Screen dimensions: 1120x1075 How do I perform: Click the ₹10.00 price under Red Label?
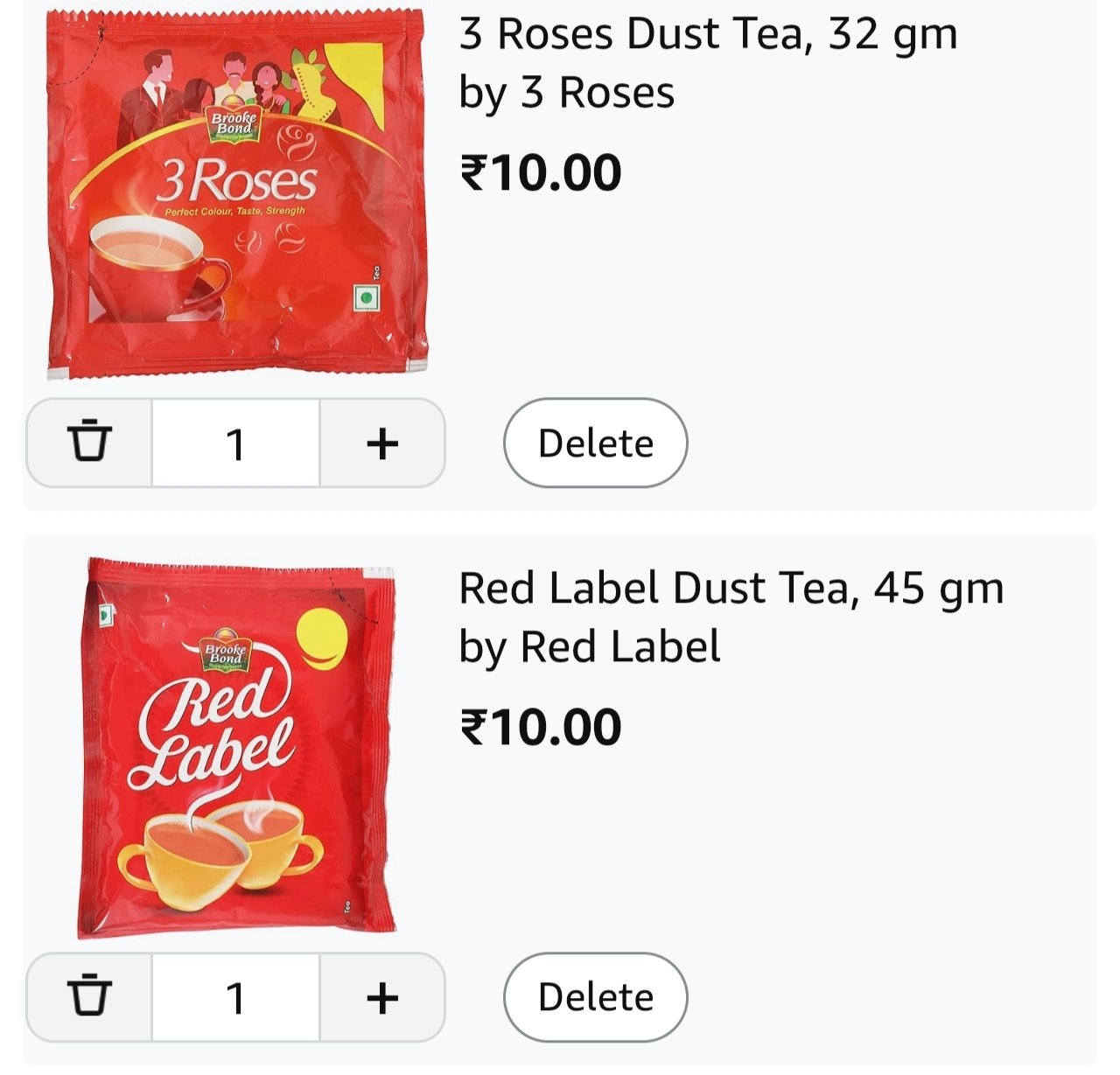tap(541, 727)
